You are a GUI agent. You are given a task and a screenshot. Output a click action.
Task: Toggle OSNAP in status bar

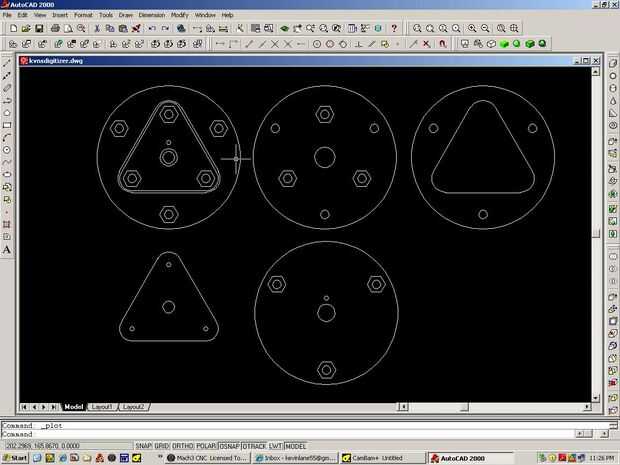click(x=229, y=446)
